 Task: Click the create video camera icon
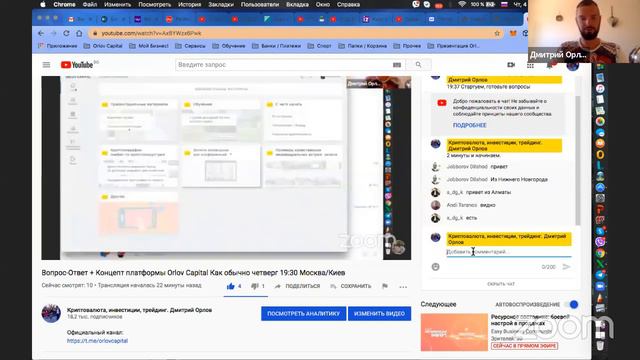click(x=511, y=65)
